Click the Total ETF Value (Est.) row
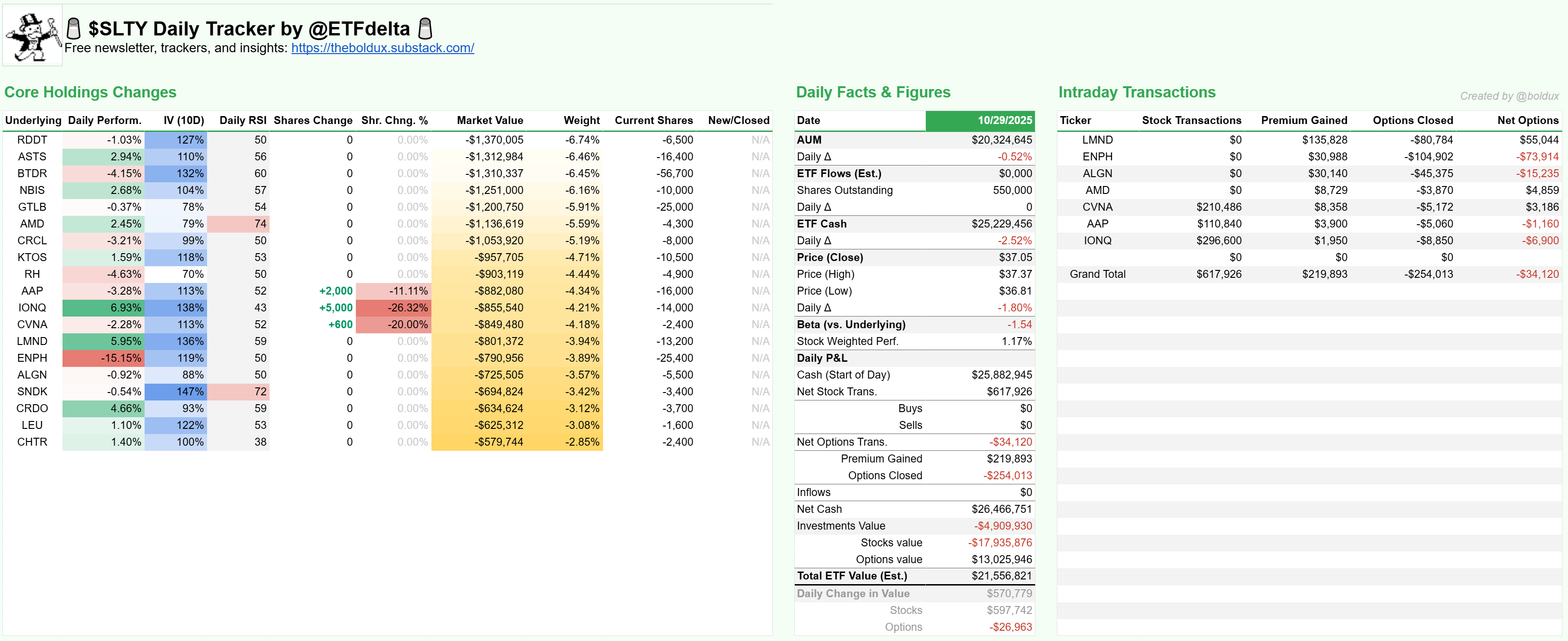 point(852,576)
